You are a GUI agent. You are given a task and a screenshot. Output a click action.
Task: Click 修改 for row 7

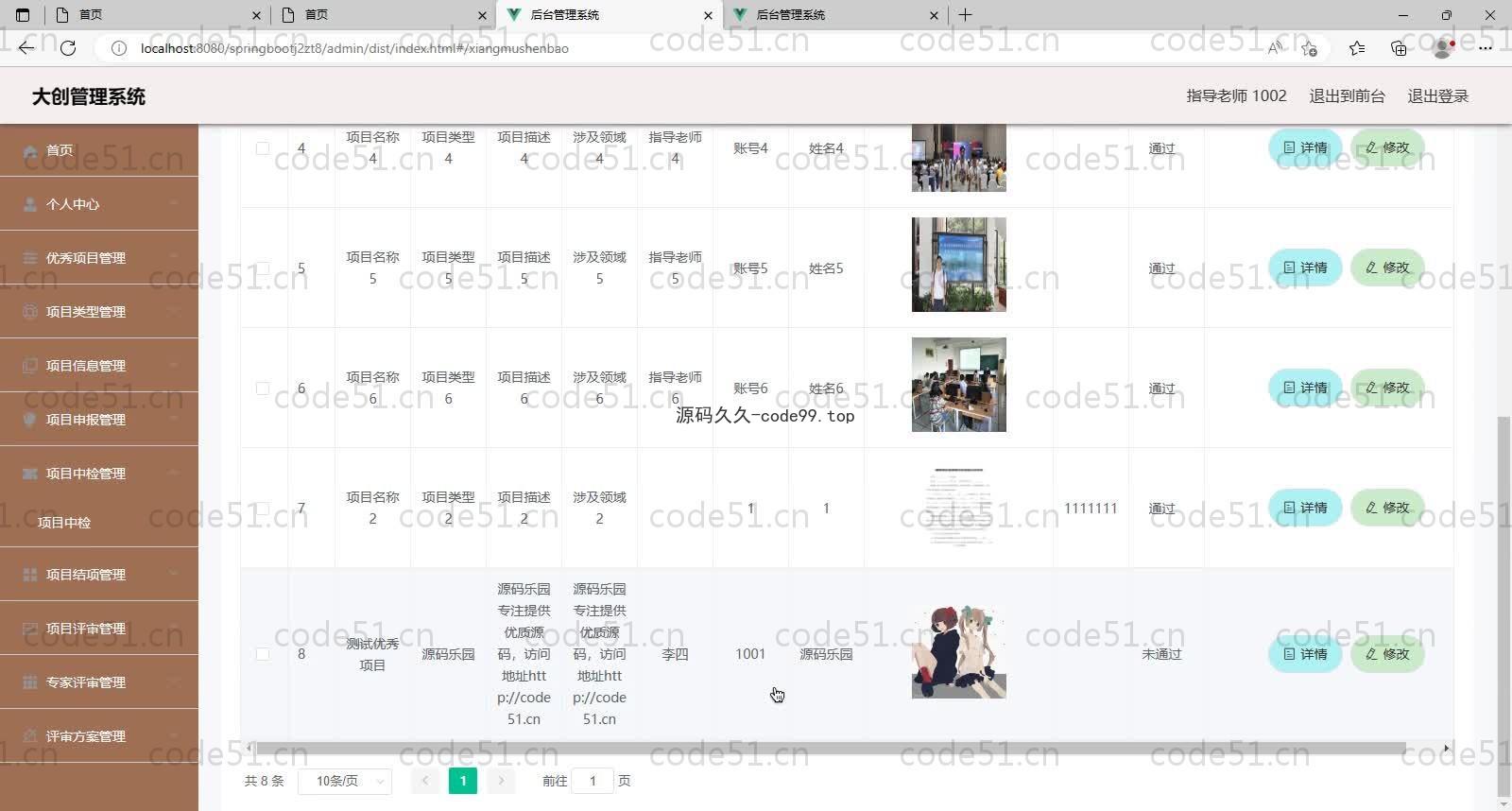pos(1387,508)
